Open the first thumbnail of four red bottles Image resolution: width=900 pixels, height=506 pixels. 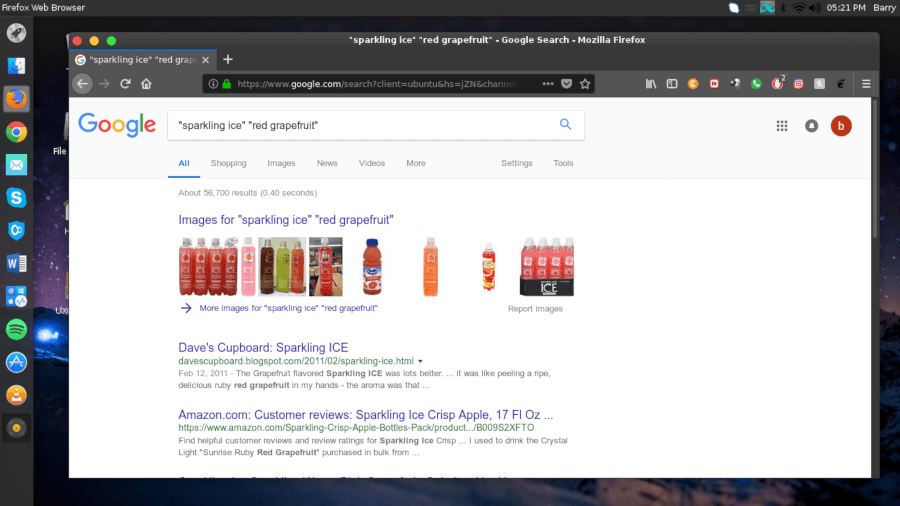(x=208, y=267)
